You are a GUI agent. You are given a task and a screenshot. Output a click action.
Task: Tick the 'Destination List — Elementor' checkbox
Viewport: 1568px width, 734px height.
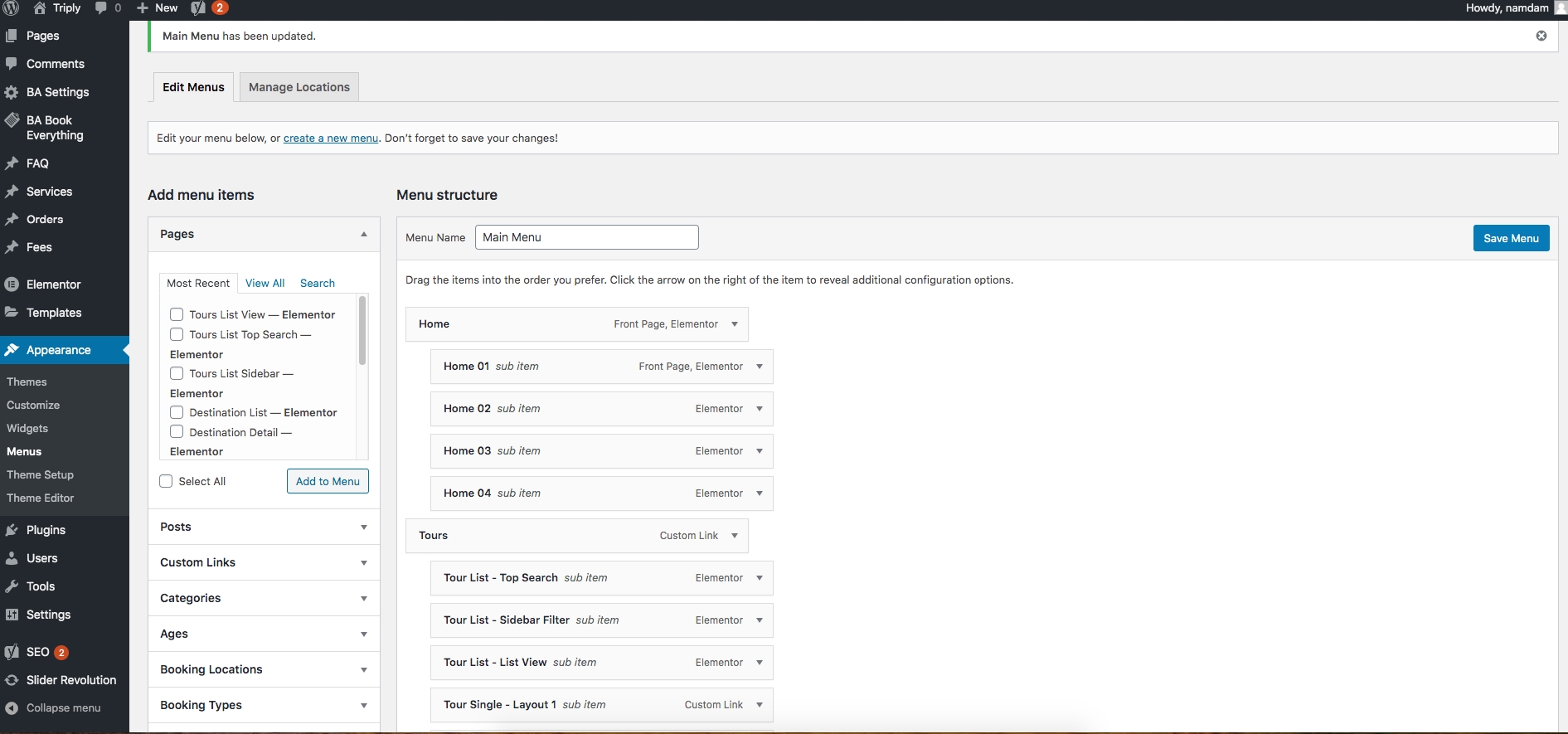click(177, 412)
